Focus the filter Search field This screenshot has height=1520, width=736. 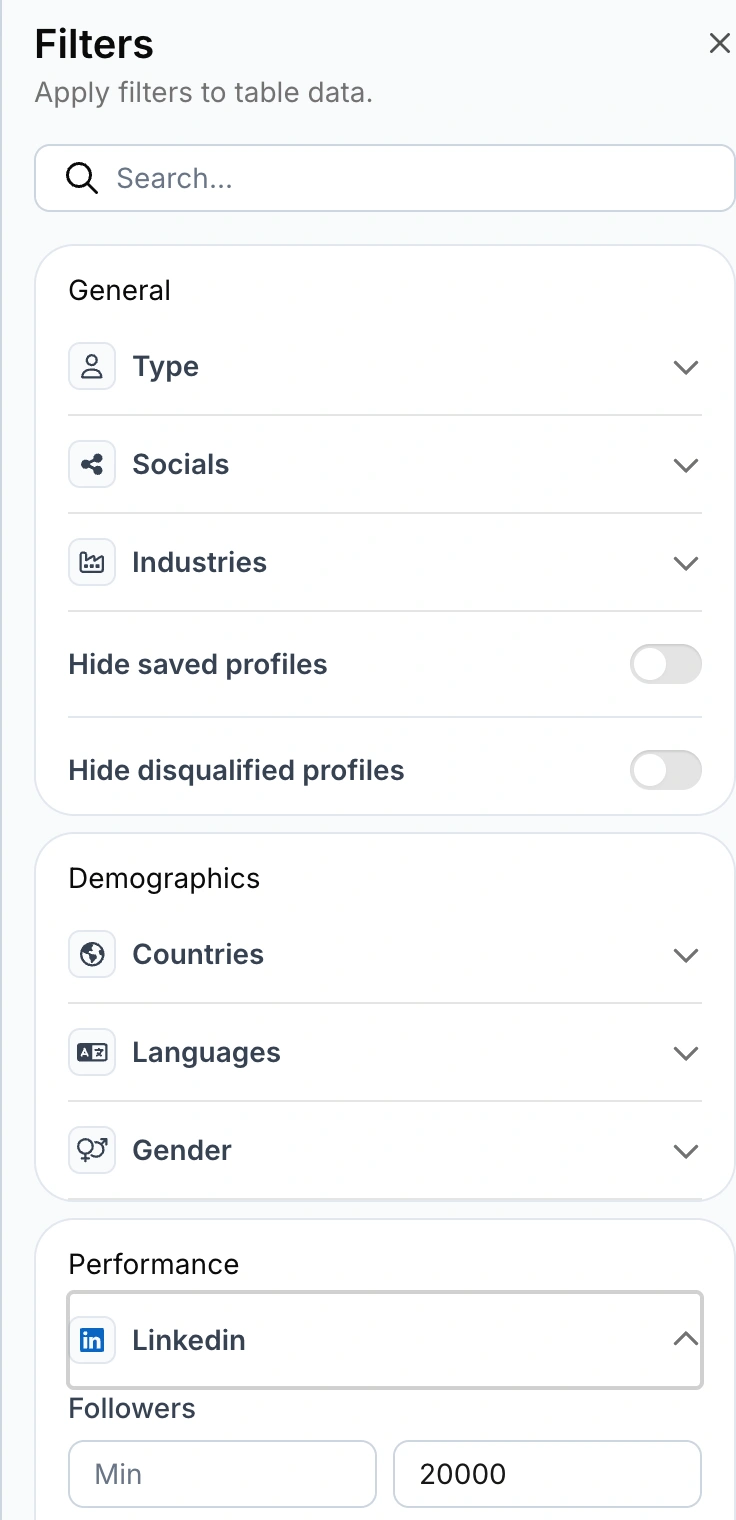click(400, 178)
